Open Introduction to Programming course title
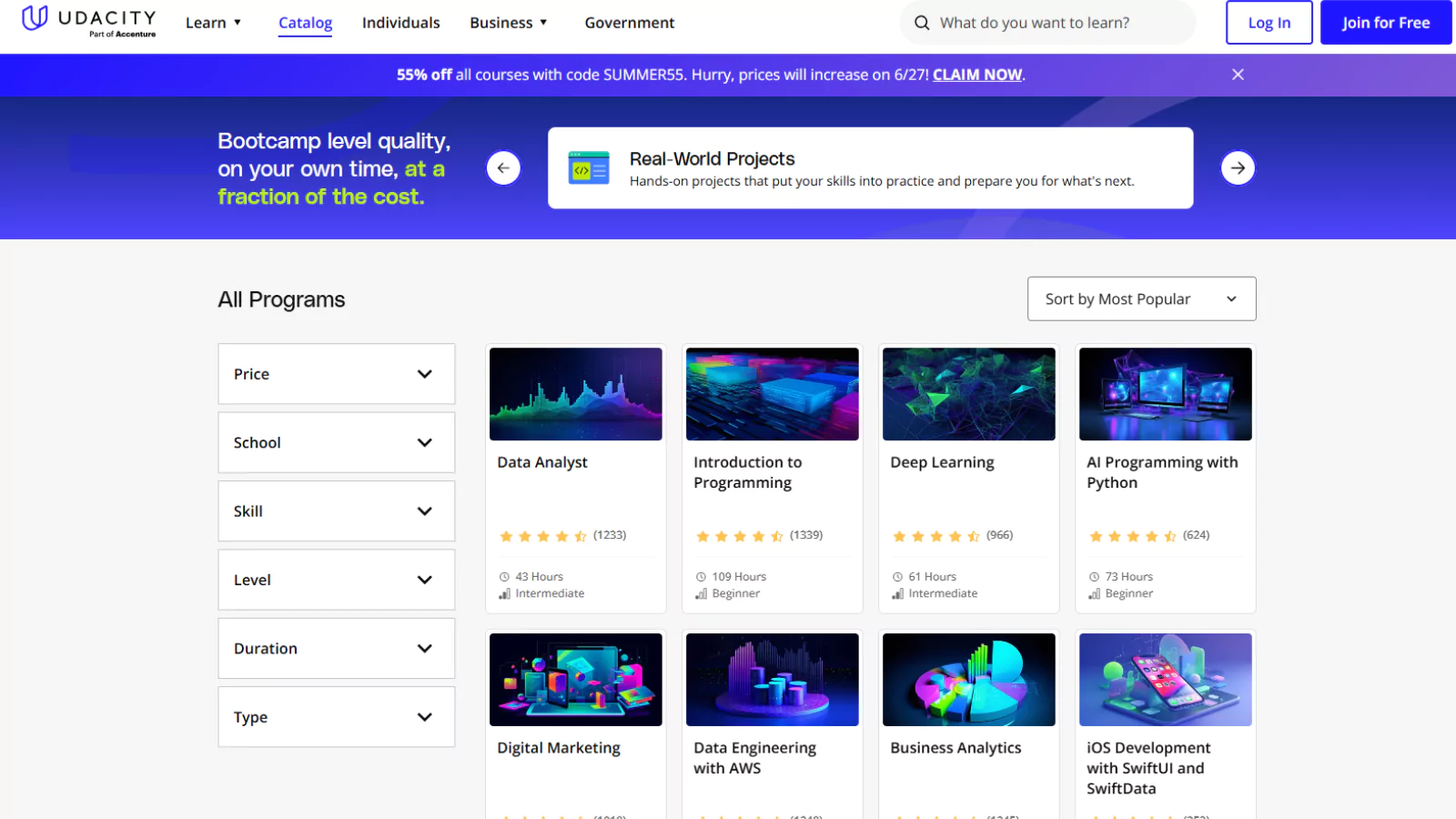 click(x=747, y=472)
